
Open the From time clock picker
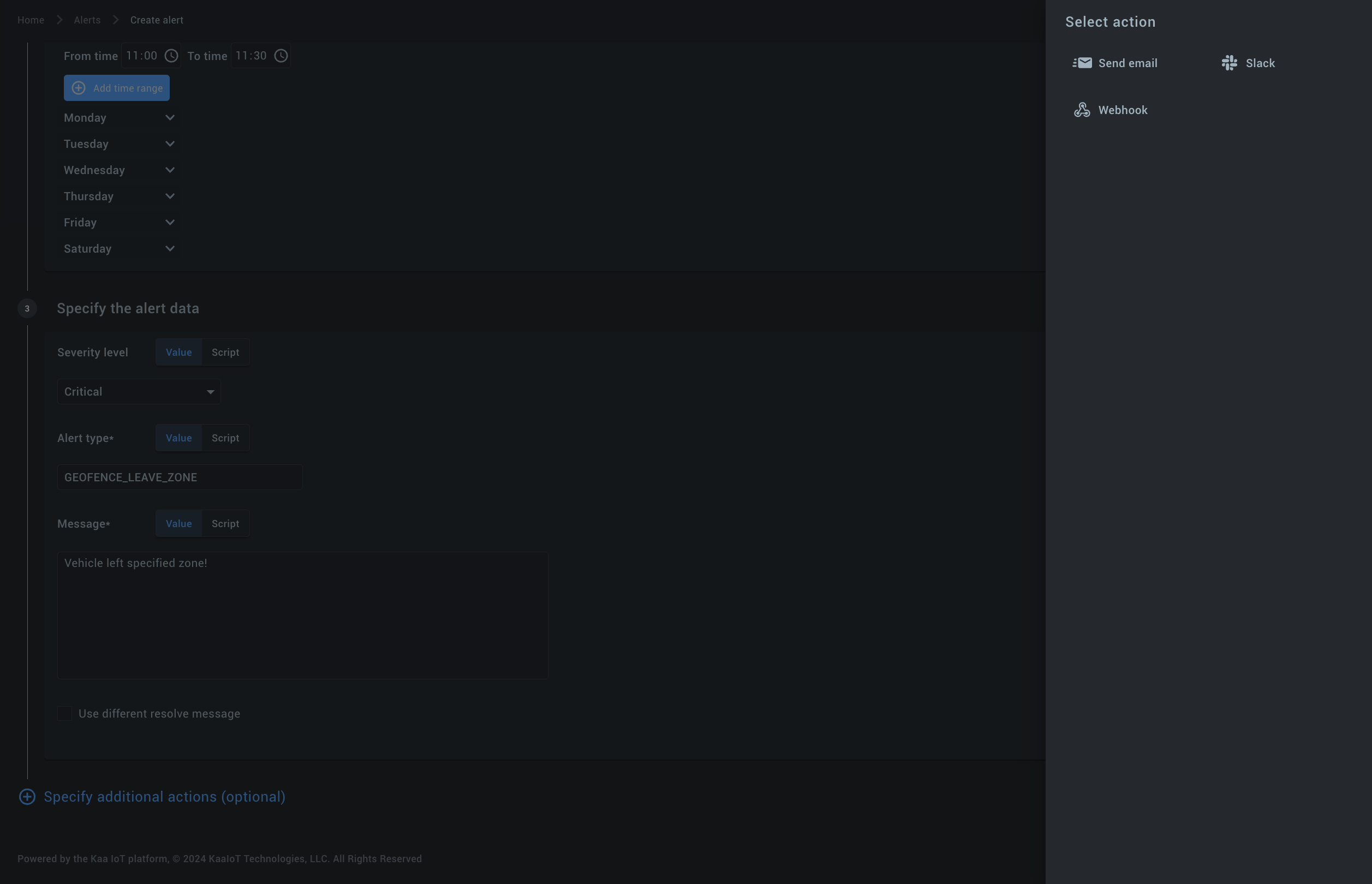pos(171,56)
